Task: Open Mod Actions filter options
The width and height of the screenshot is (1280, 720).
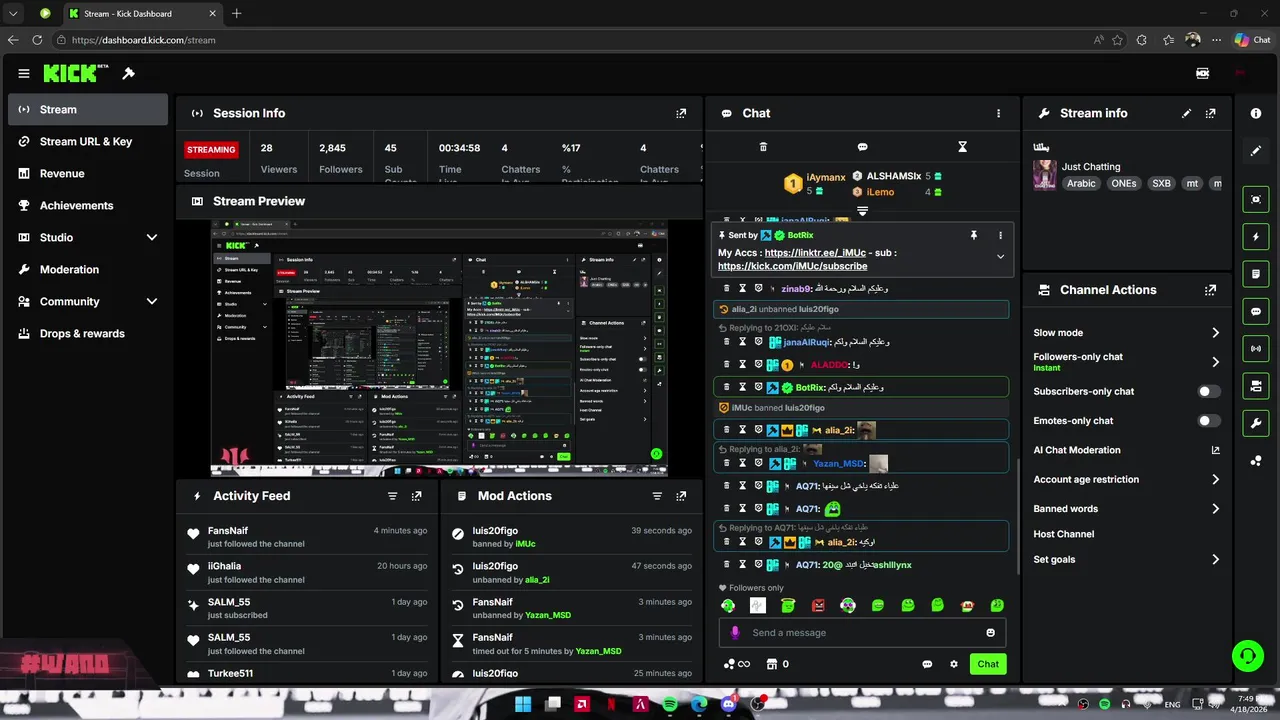Action: (657, 496)
